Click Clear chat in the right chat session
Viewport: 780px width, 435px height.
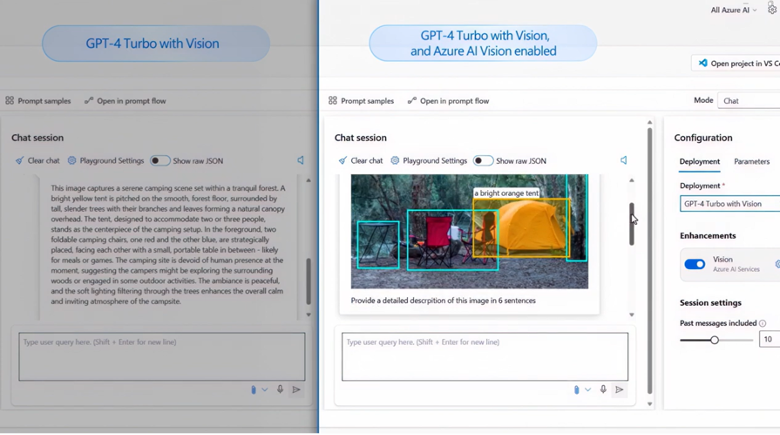coord(361,161)
